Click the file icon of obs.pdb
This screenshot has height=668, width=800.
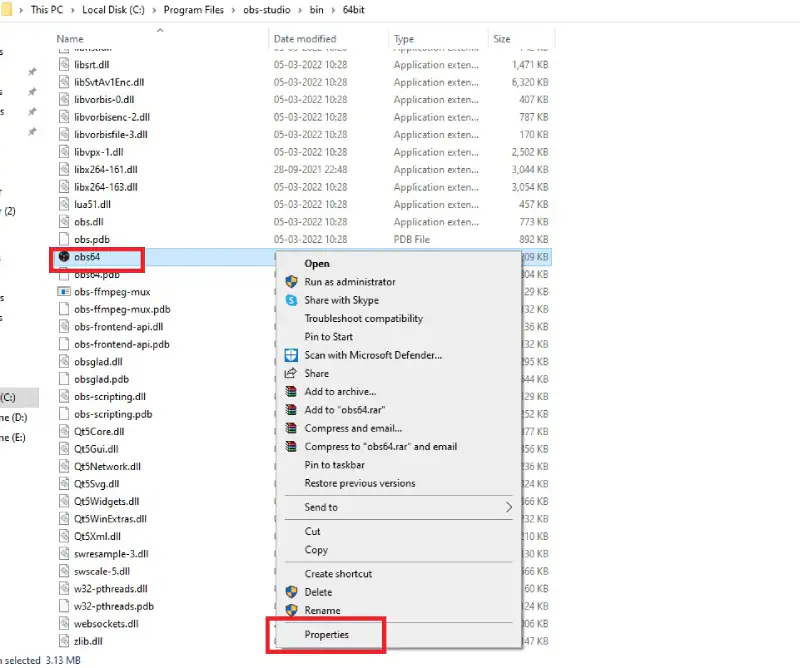coord(64,239)
